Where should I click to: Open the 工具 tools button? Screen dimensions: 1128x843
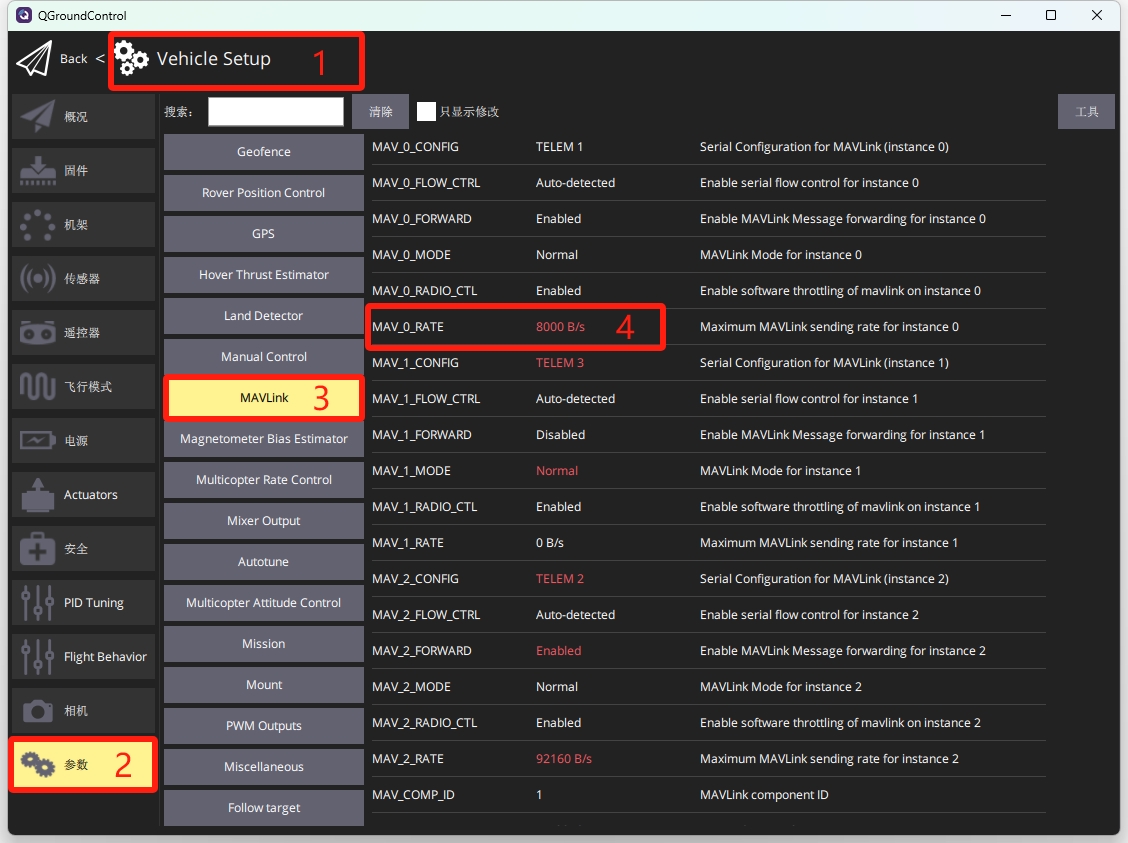(x=1086, y=111)
